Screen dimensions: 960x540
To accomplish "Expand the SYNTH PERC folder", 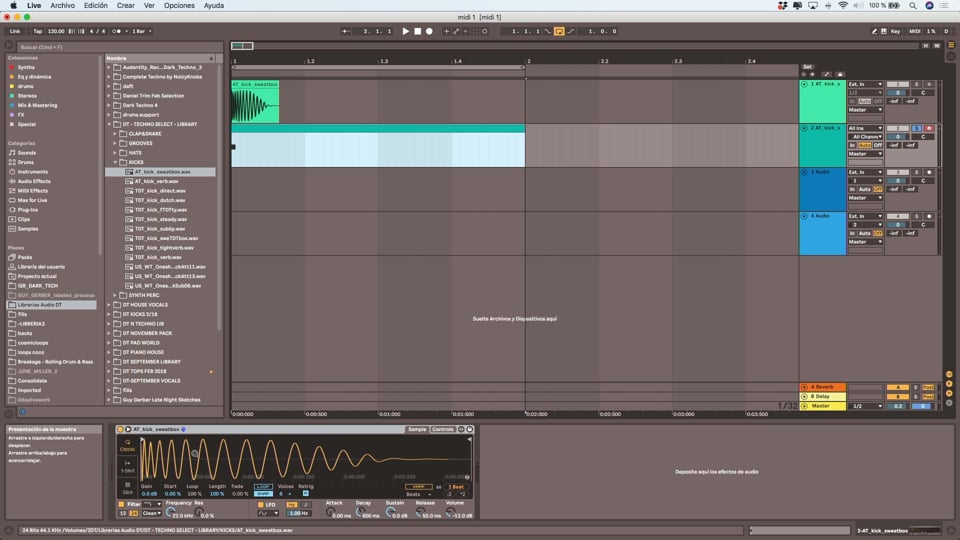I will coord(115,295).
